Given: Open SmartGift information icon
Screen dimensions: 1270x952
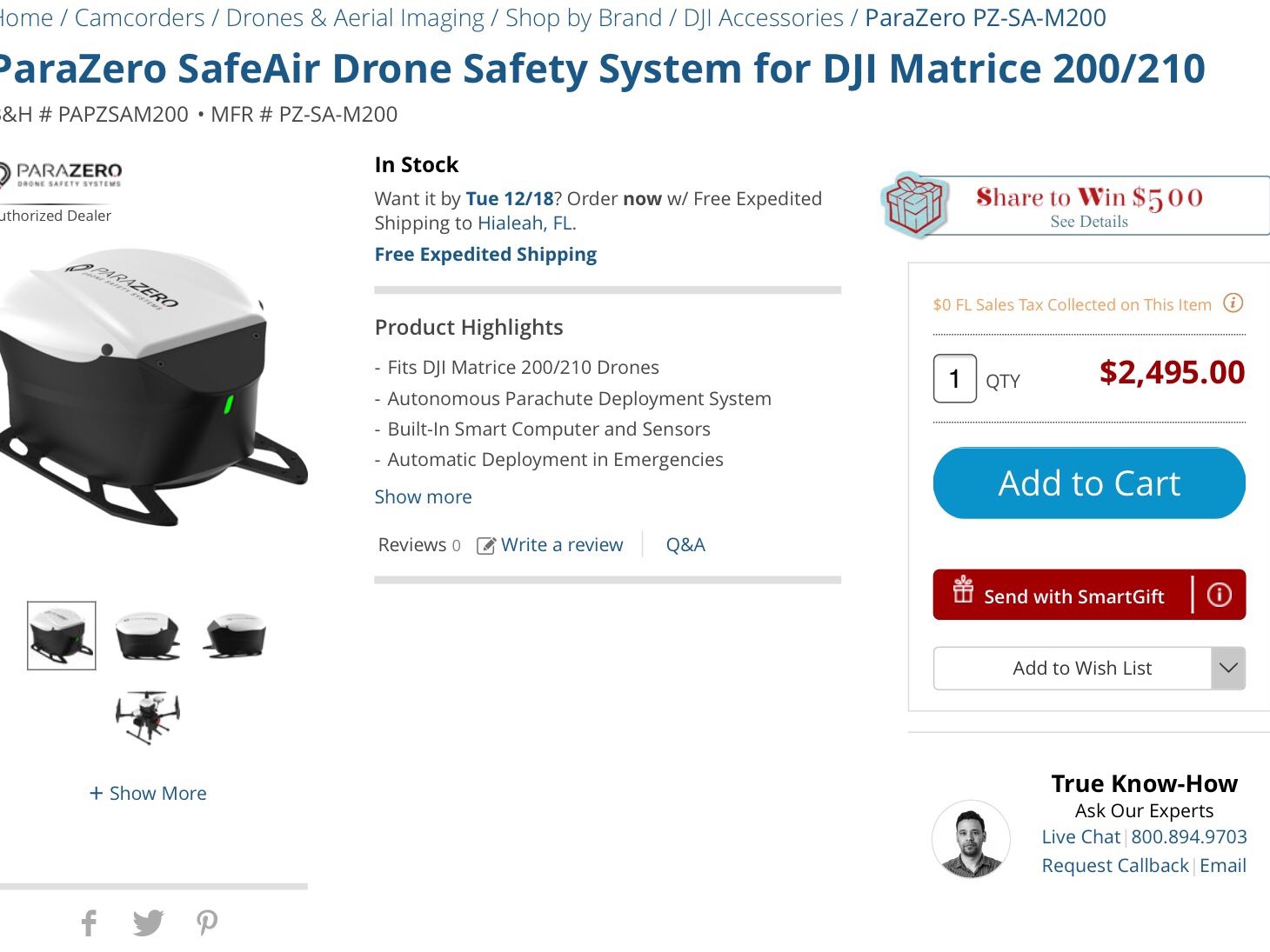Looking at the screenshot, I should [1220, 595].
